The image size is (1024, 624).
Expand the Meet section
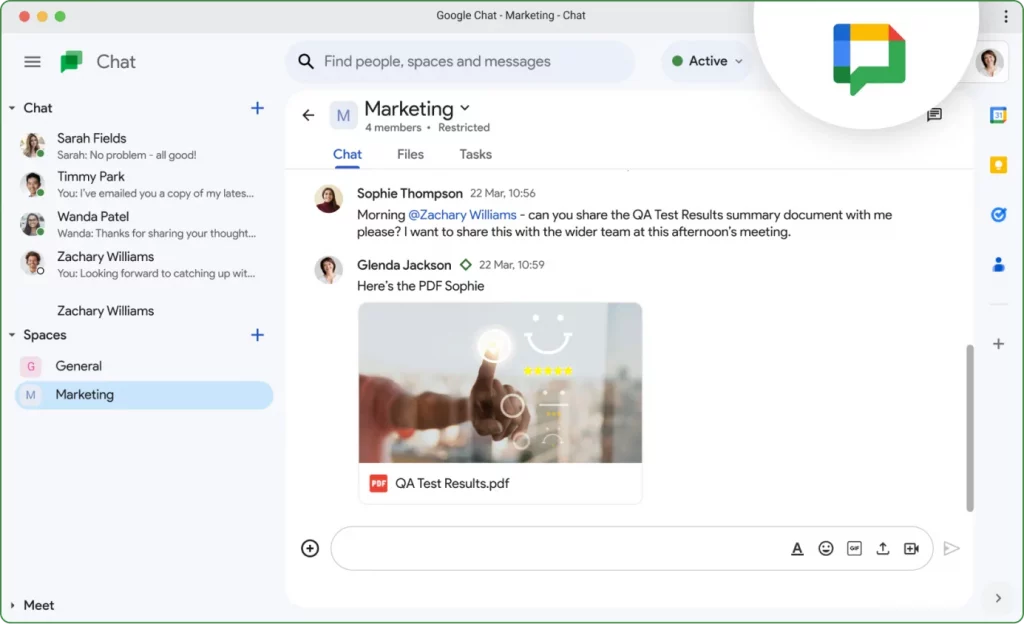[12, 606]
